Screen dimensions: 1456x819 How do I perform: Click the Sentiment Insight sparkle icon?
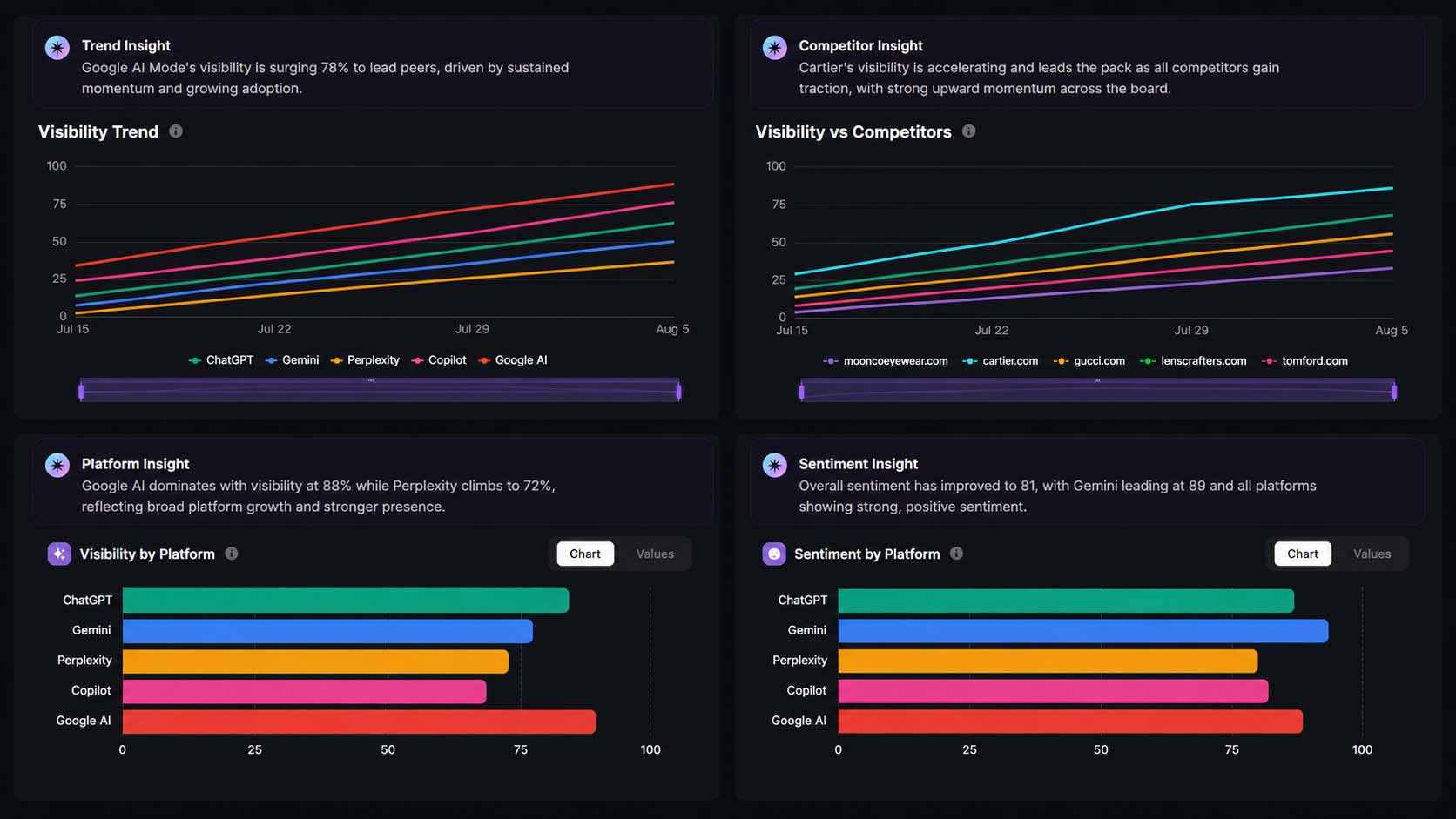[x=774, y=465]
